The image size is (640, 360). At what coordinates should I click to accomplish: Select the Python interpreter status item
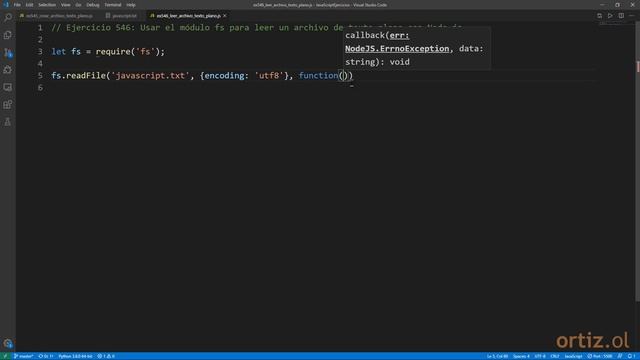[75, 356]
